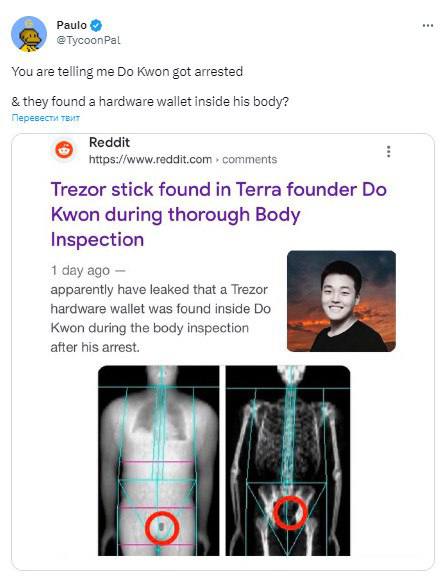
Task: Click the https://www.reddit.com URL text
Action: click(x=150, y=160)
